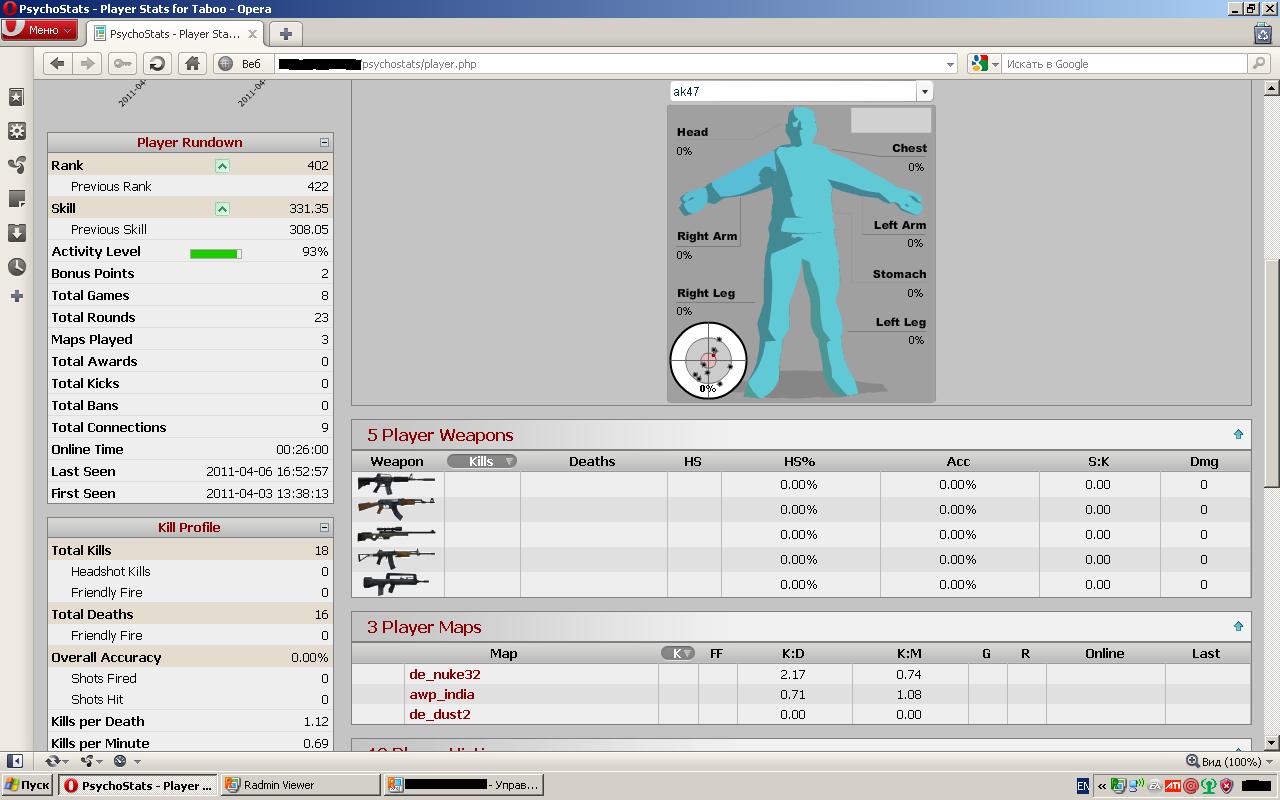This screenshot has height=800, width=1280.
Task: Click the EN language indicator
Action: (x=1083, y=786)
